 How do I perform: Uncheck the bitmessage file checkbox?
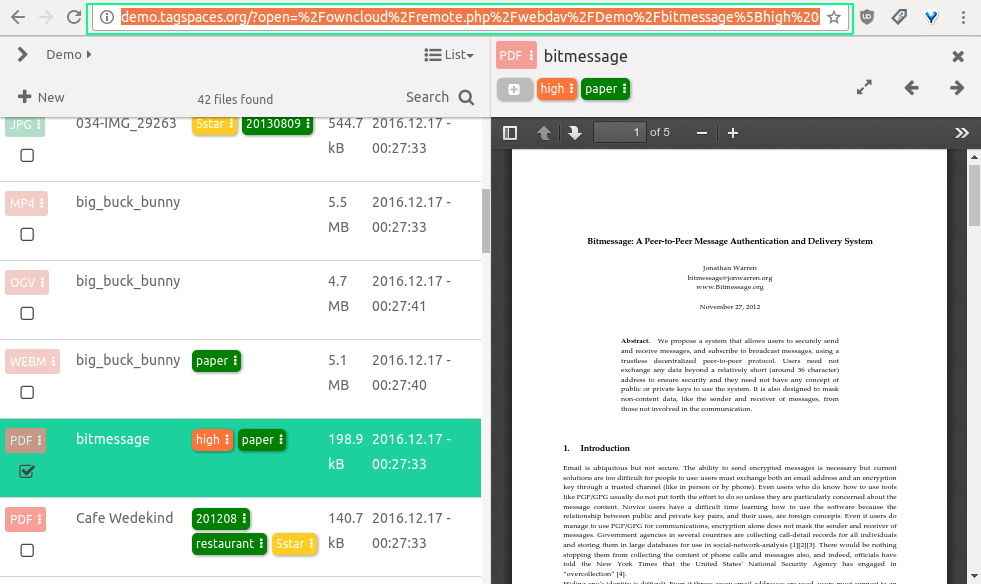coord(27,471)
